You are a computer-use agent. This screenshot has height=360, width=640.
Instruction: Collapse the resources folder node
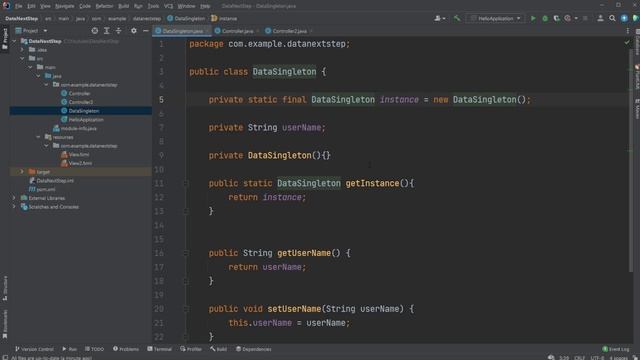38,137
